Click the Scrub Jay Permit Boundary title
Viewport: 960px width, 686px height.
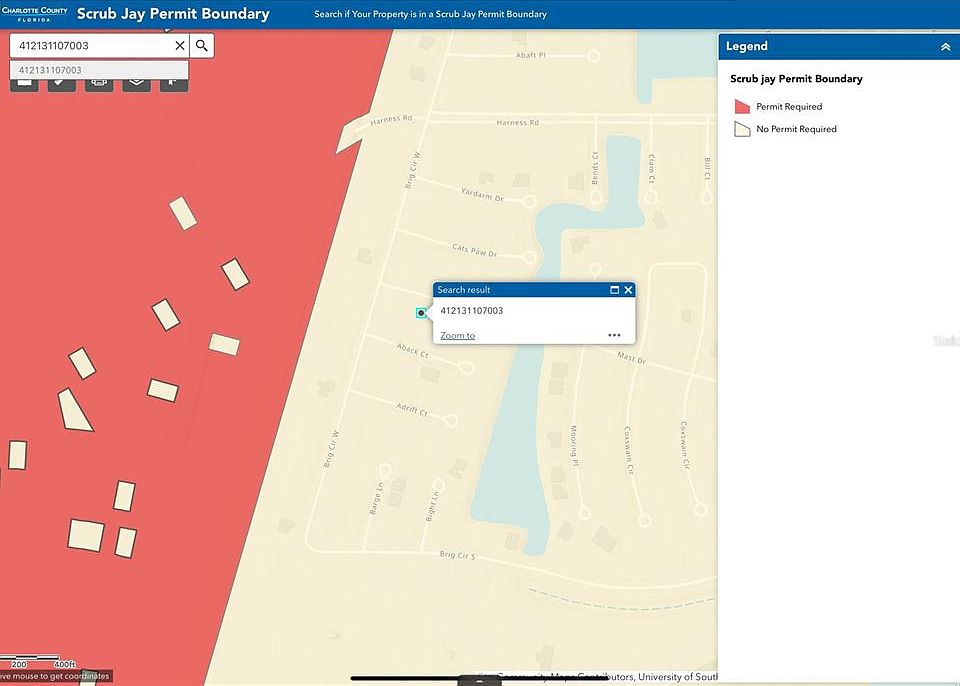coord(173,13)
